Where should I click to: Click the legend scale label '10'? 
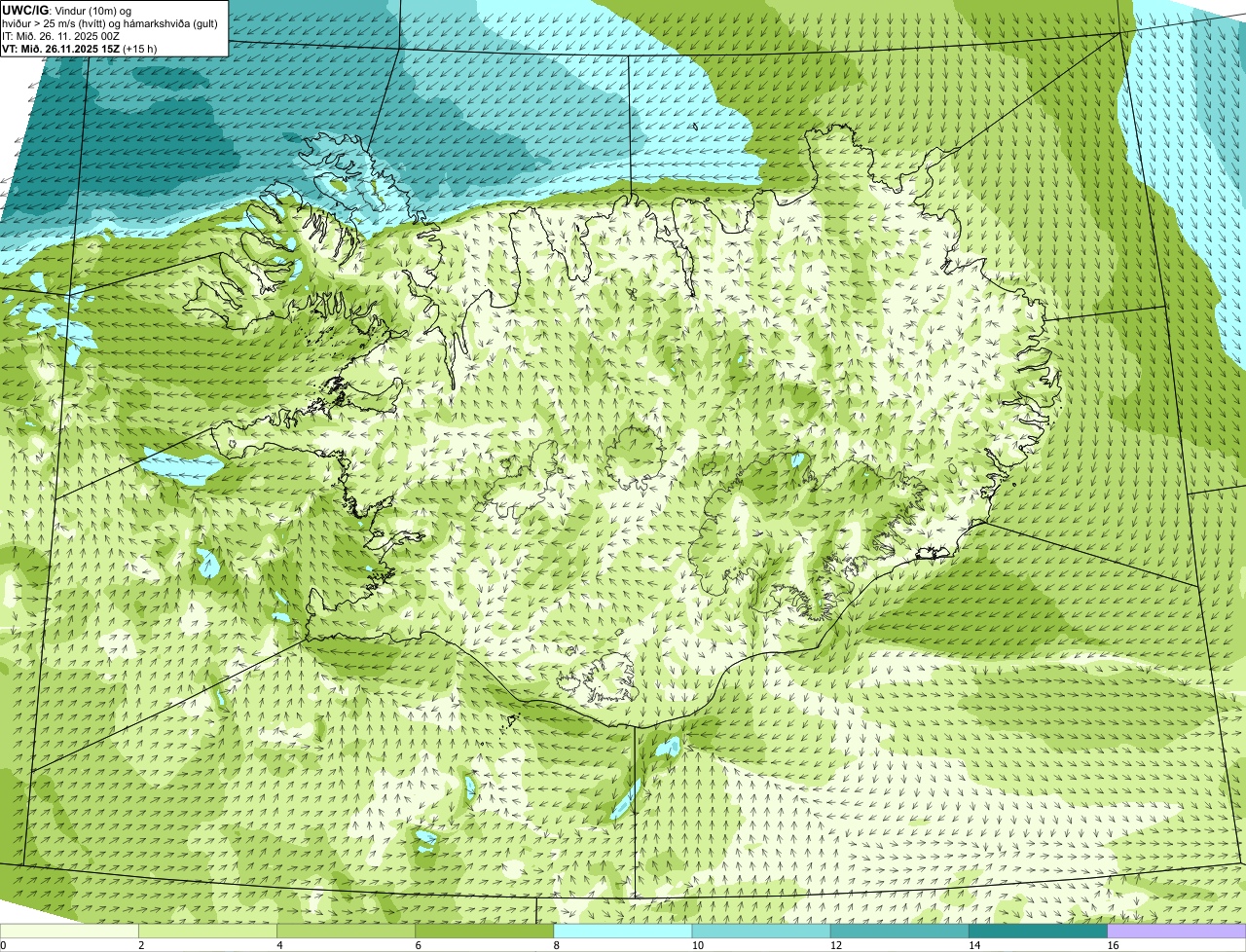(x=698, y=945)
